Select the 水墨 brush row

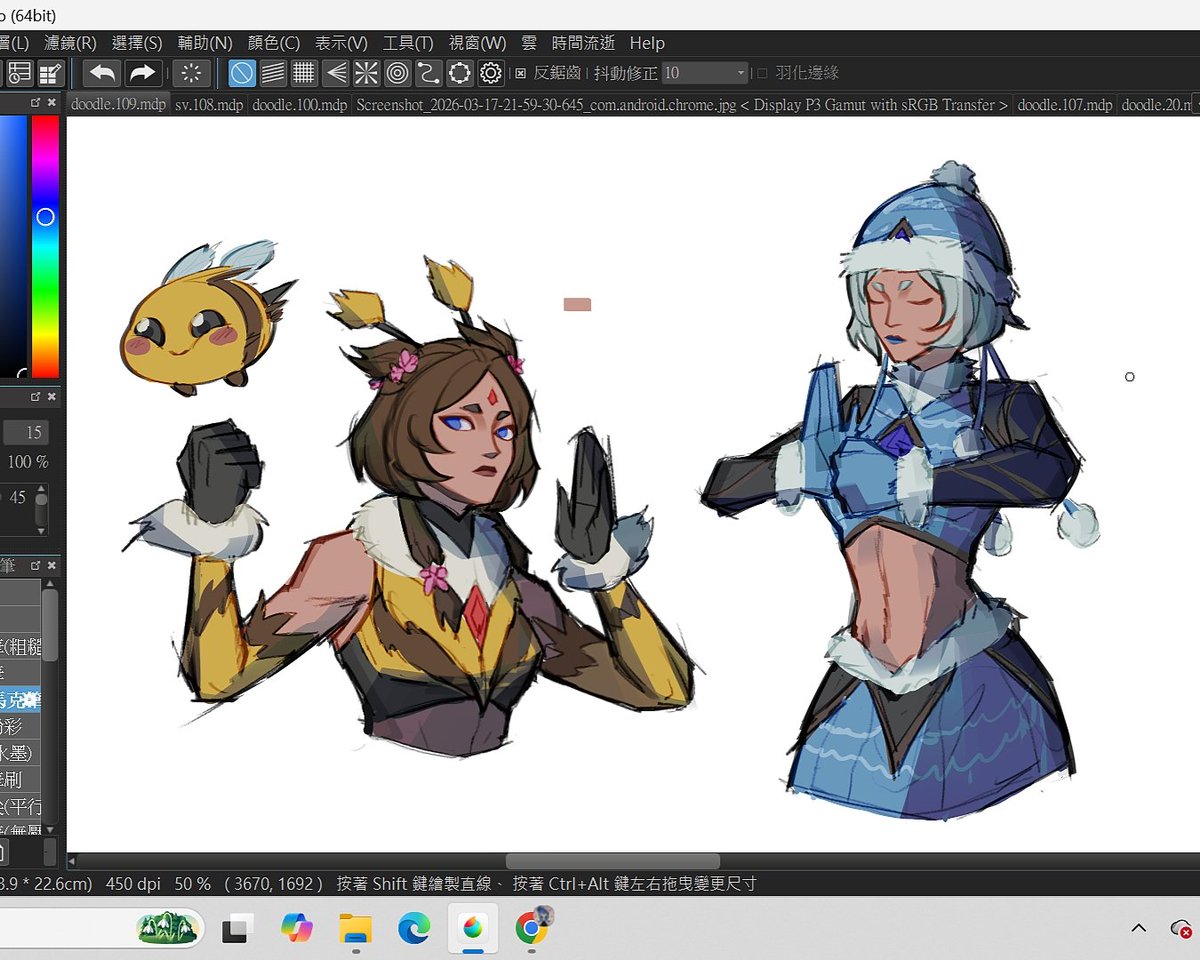(20, 752)
